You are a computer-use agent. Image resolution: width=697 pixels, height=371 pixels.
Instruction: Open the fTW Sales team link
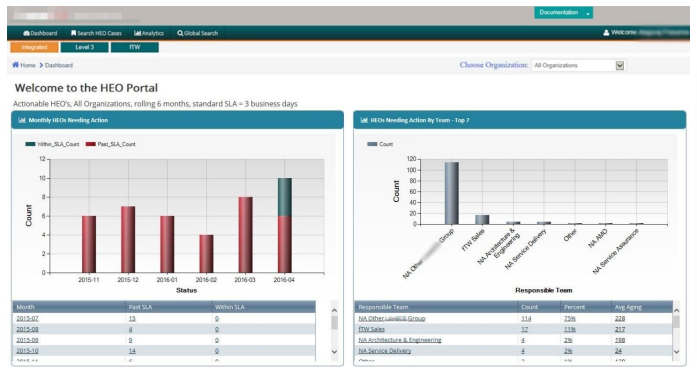(372, 329)
